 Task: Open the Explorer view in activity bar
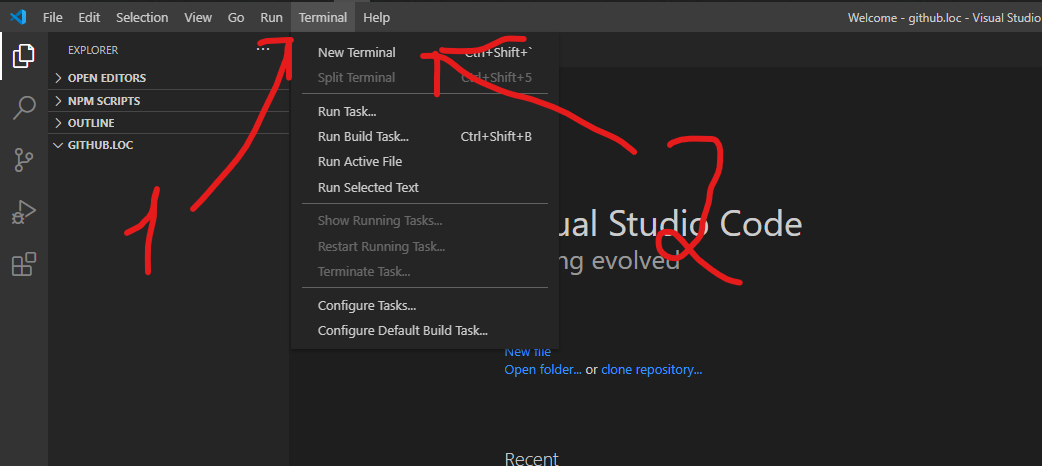[23, 56]
